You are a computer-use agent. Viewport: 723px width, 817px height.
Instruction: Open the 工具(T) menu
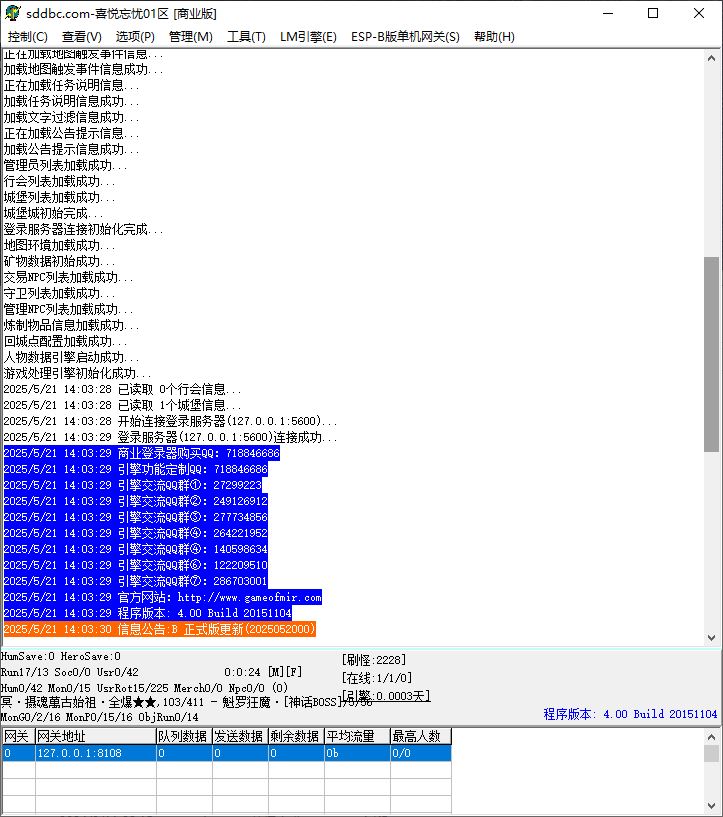tap(246, 36)
